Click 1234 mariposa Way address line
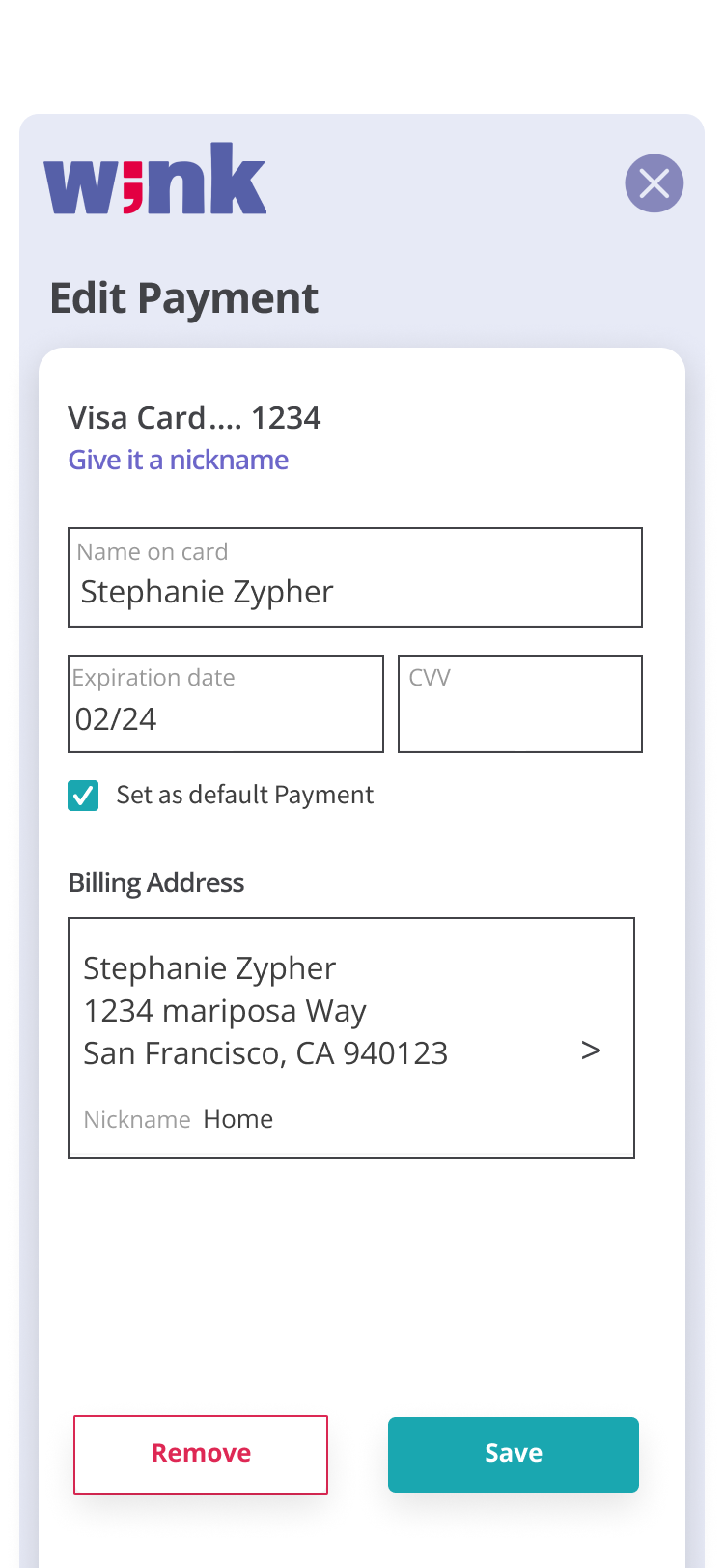 pos(225,1011)
